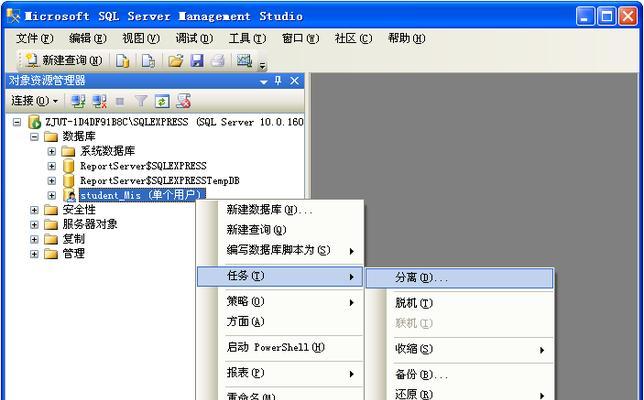Select the student_Mis (单个用户) database

click(x=142, y=195)
